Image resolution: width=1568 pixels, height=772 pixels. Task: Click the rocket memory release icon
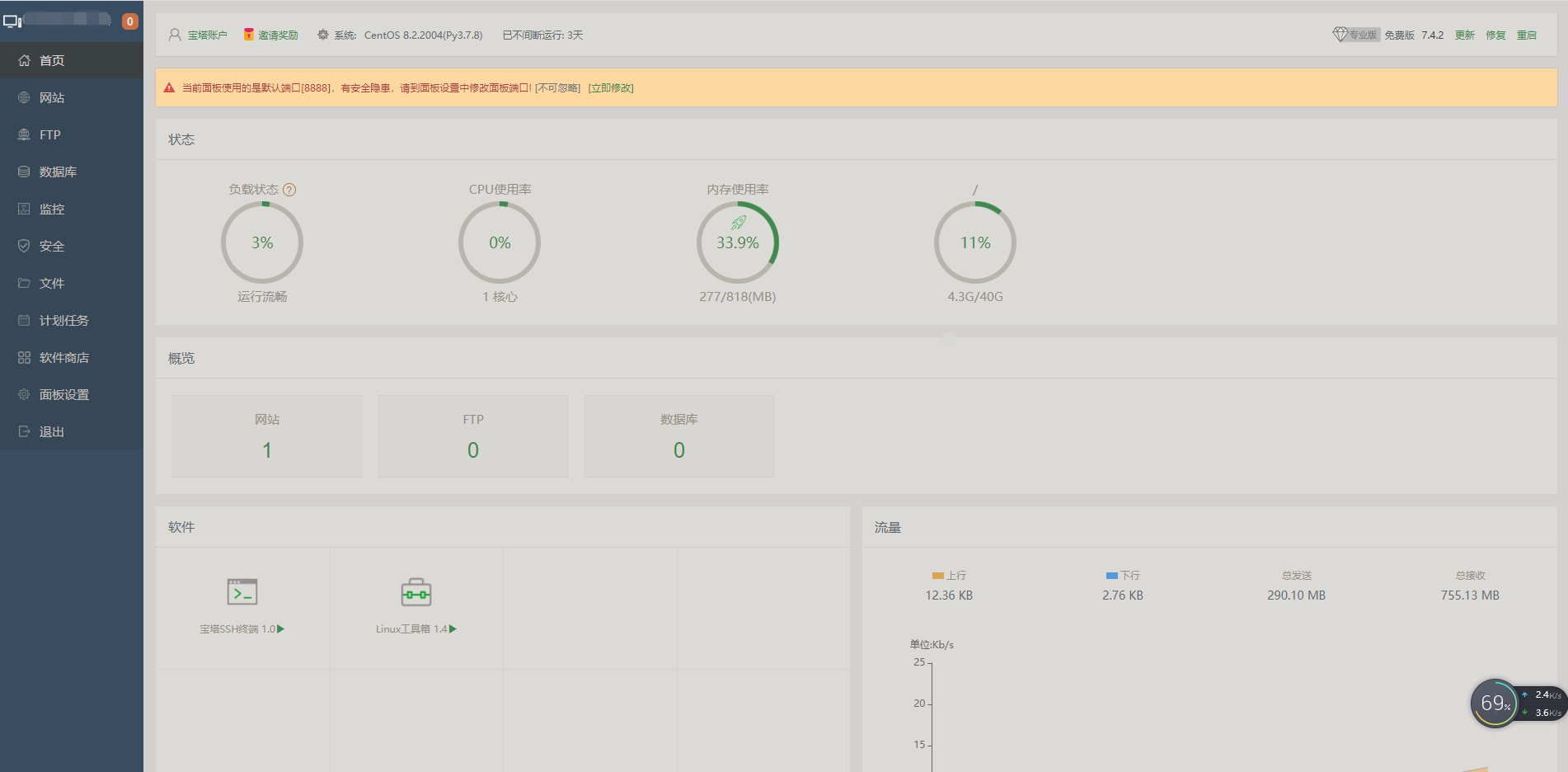739,223
